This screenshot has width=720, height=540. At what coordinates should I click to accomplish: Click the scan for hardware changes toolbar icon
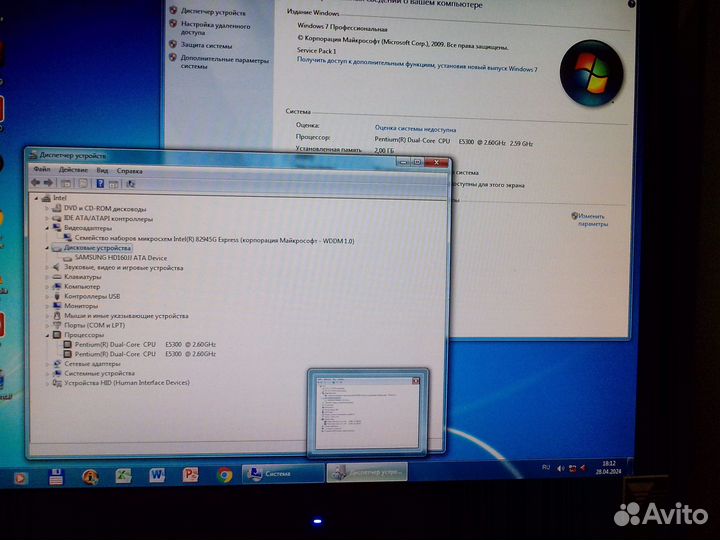point(131,184)
